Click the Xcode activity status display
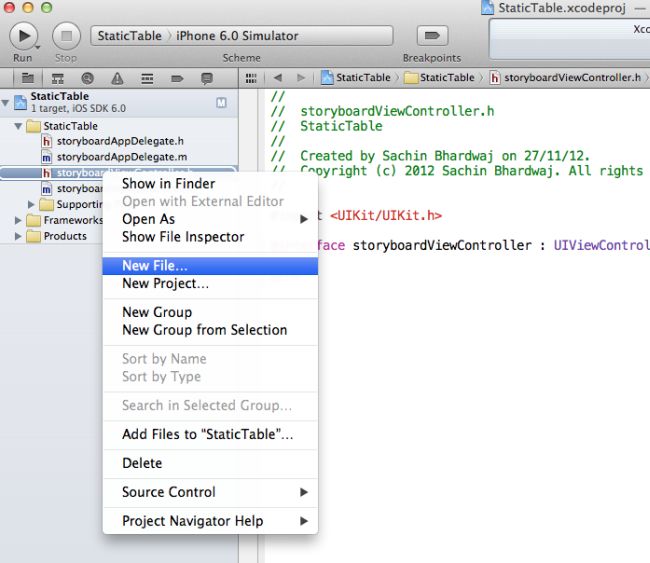 click(570, 39)
